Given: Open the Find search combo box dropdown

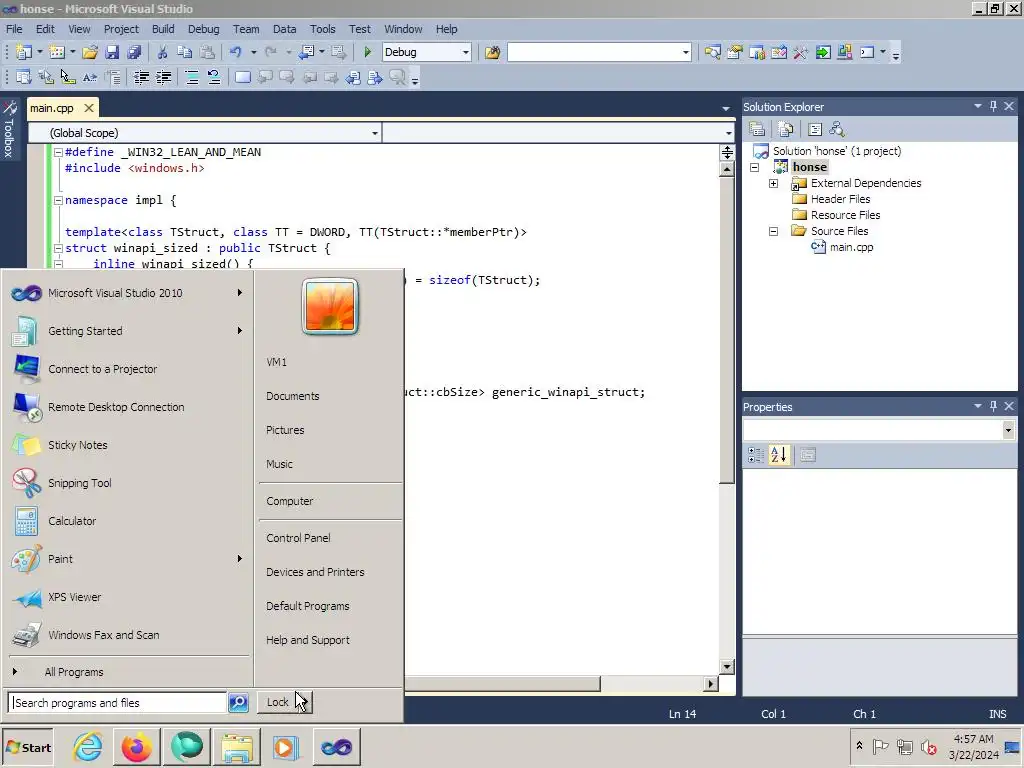Looking at the screenshot, I should click(685, 52).
